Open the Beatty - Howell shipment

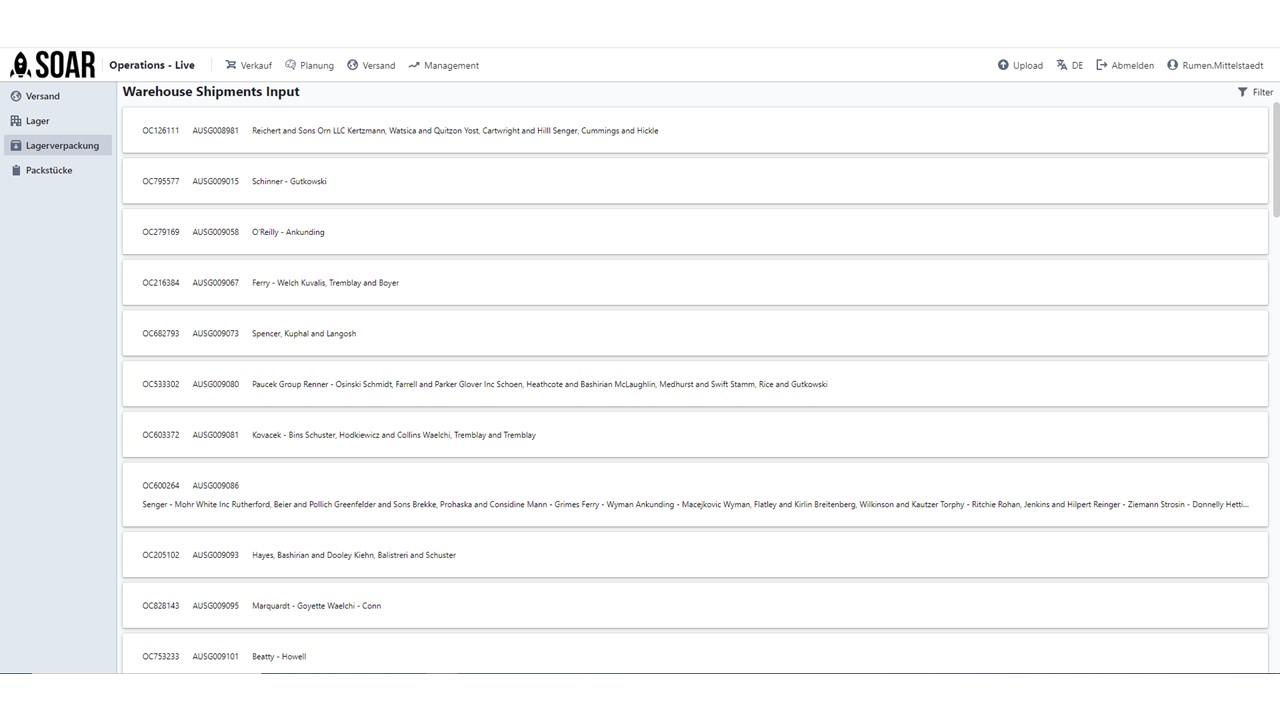coord(695,655)
